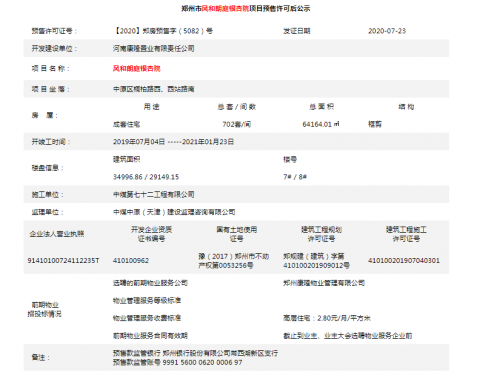
Task: Select the 郑州 property management company name
Action: (324, 283)
